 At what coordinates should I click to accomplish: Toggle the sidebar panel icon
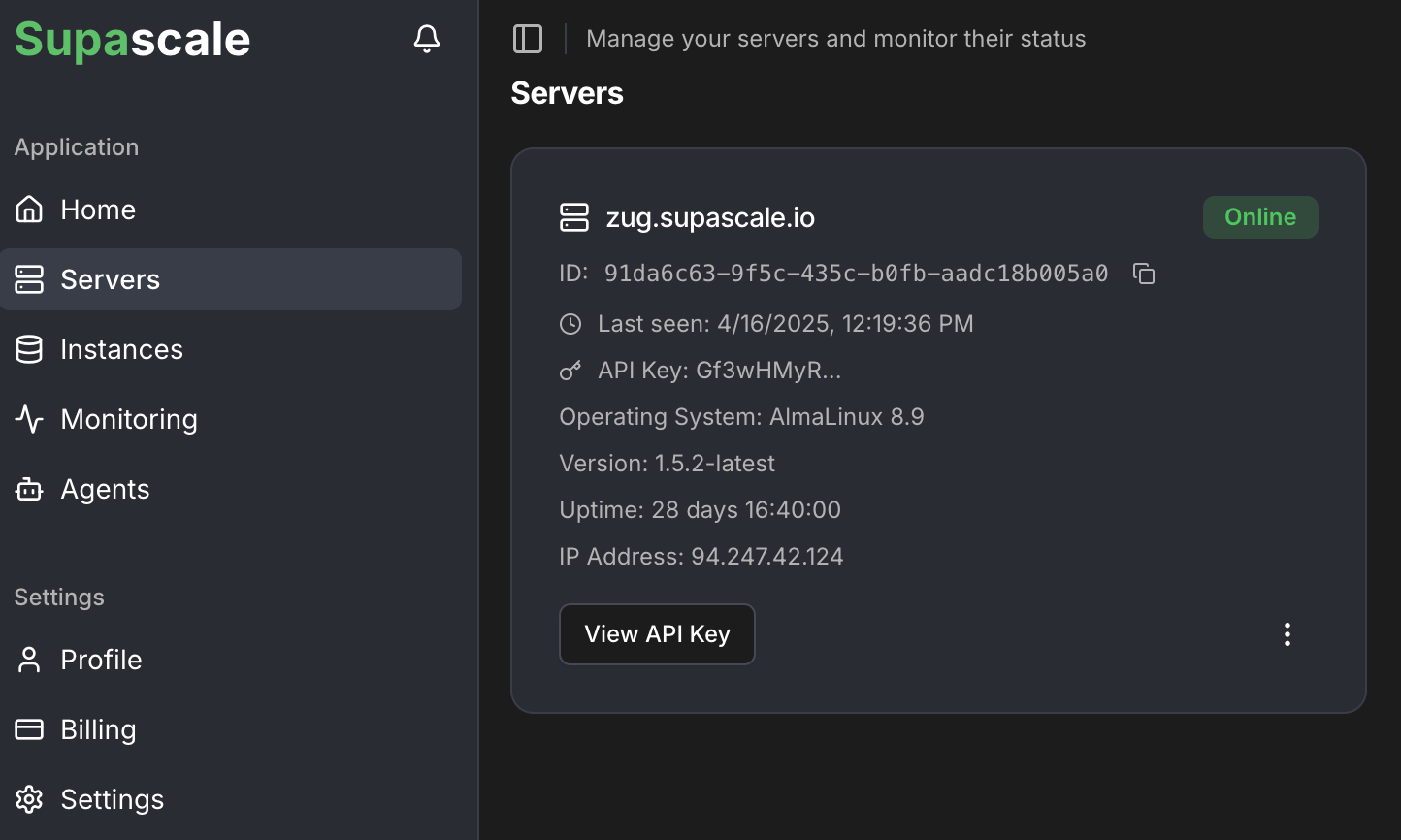click(x=528, y=39)
